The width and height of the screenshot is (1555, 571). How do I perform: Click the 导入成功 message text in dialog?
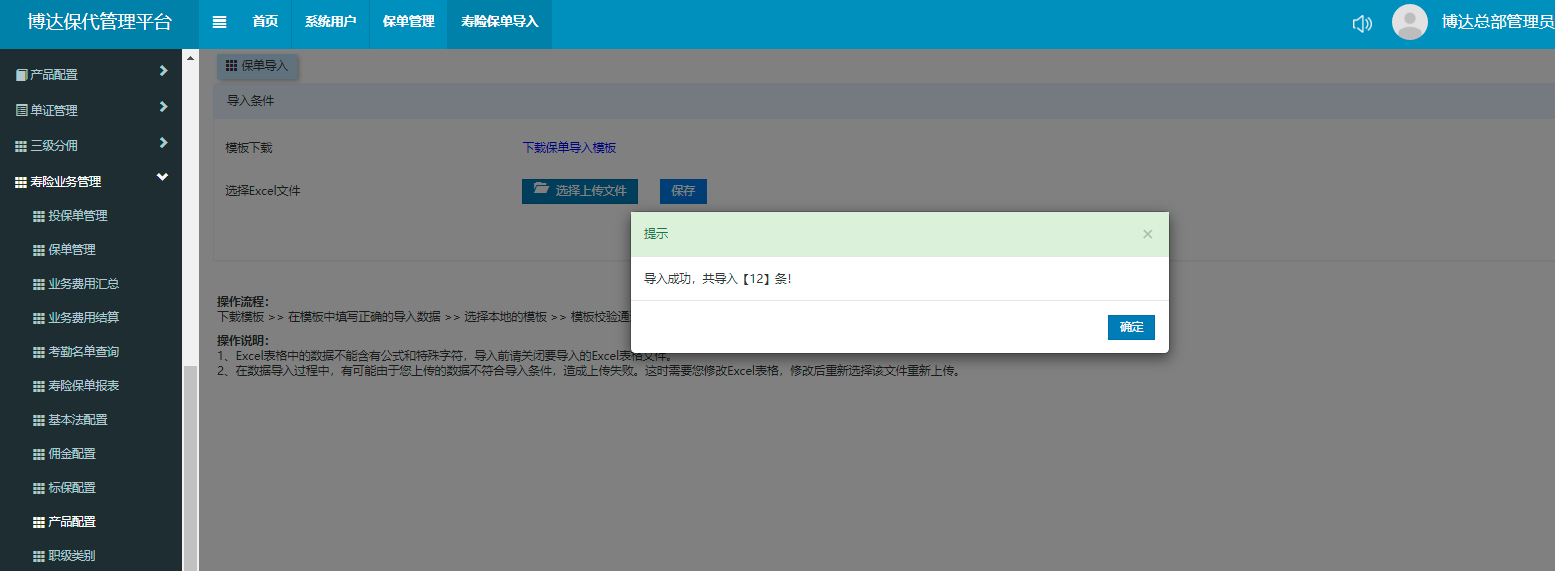tap(717, 279)
